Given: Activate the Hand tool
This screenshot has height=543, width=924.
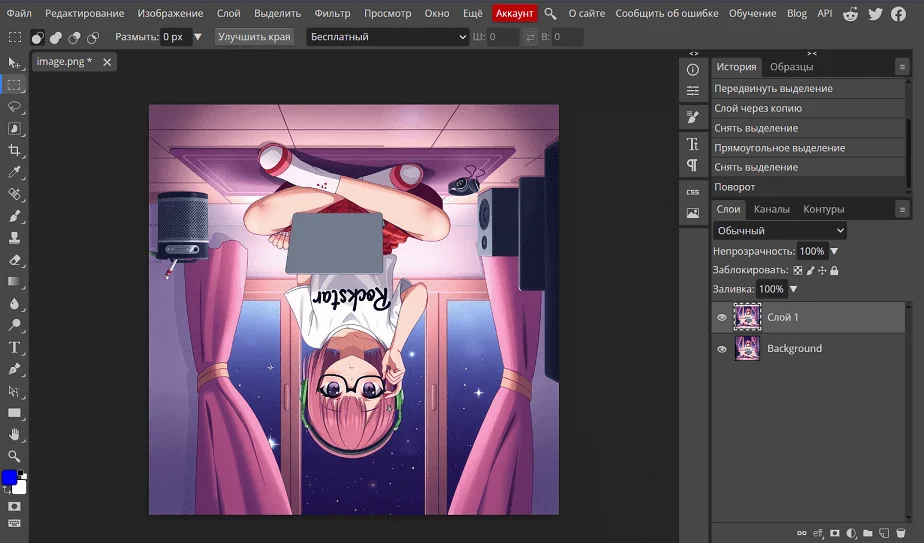Looking at the screenshot, I should pyautogui.click(x=14, y=434).
